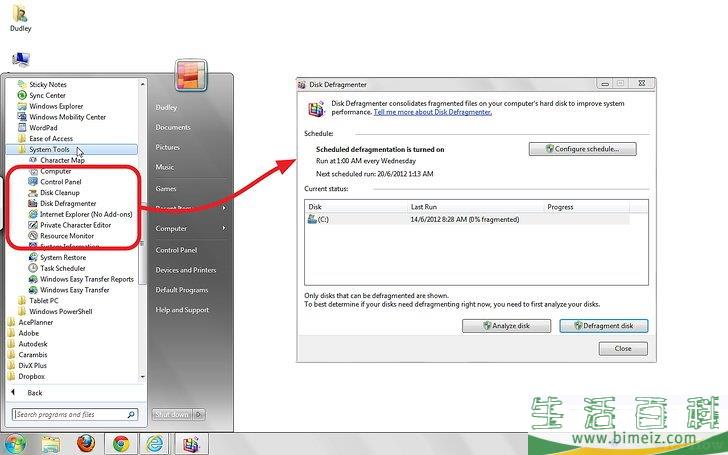Image resolution: width=728 pixels, height=455 pixels.
Task: Click the Shut down button
Action: click(x=172, y=414)
